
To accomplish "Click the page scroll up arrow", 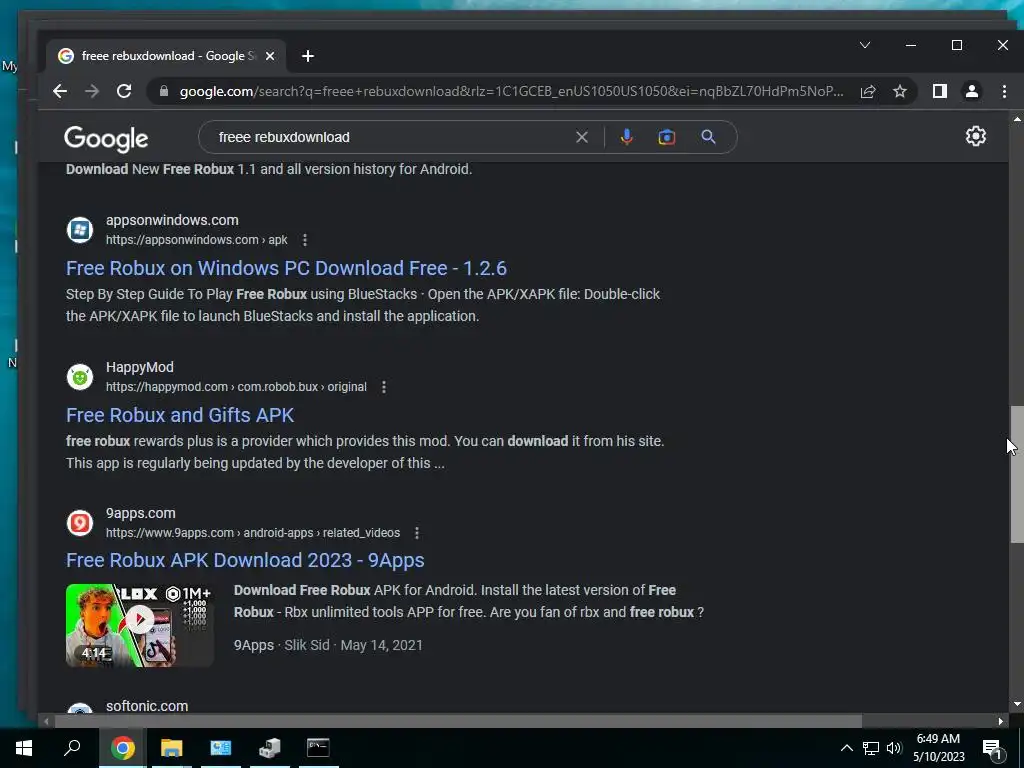I will 1017,119.
